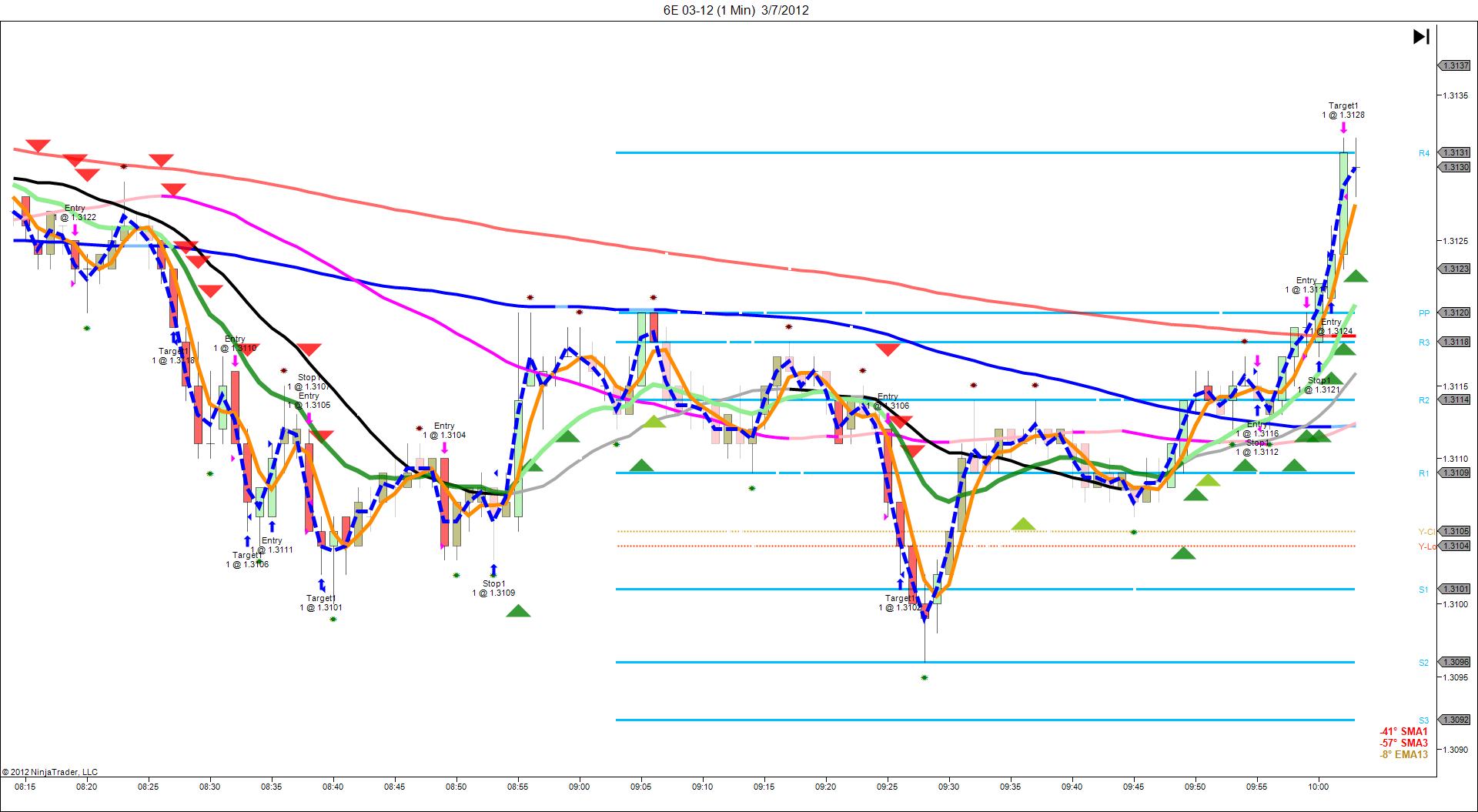The width and height of the screenshot is (1478, 812).
Task: Click the 08:15 time axis label
Action: [x=25, y=787]
